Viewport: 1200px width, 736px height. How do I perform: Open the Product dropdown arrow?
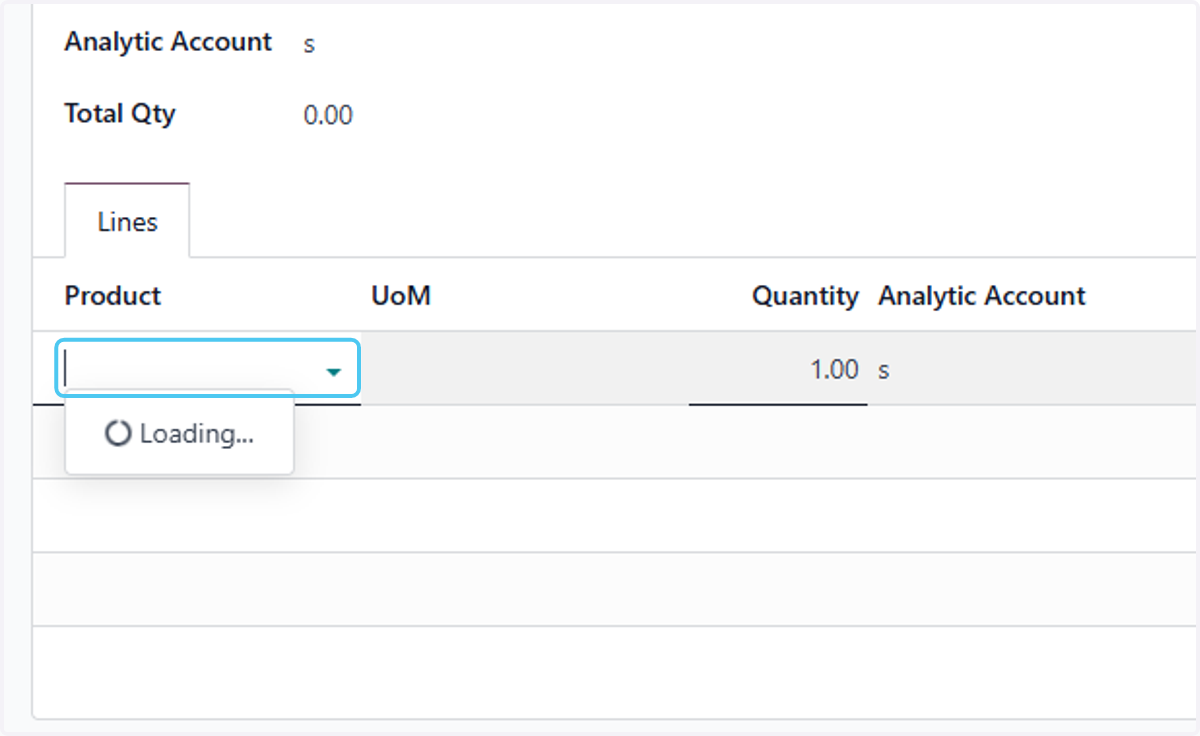334,372
